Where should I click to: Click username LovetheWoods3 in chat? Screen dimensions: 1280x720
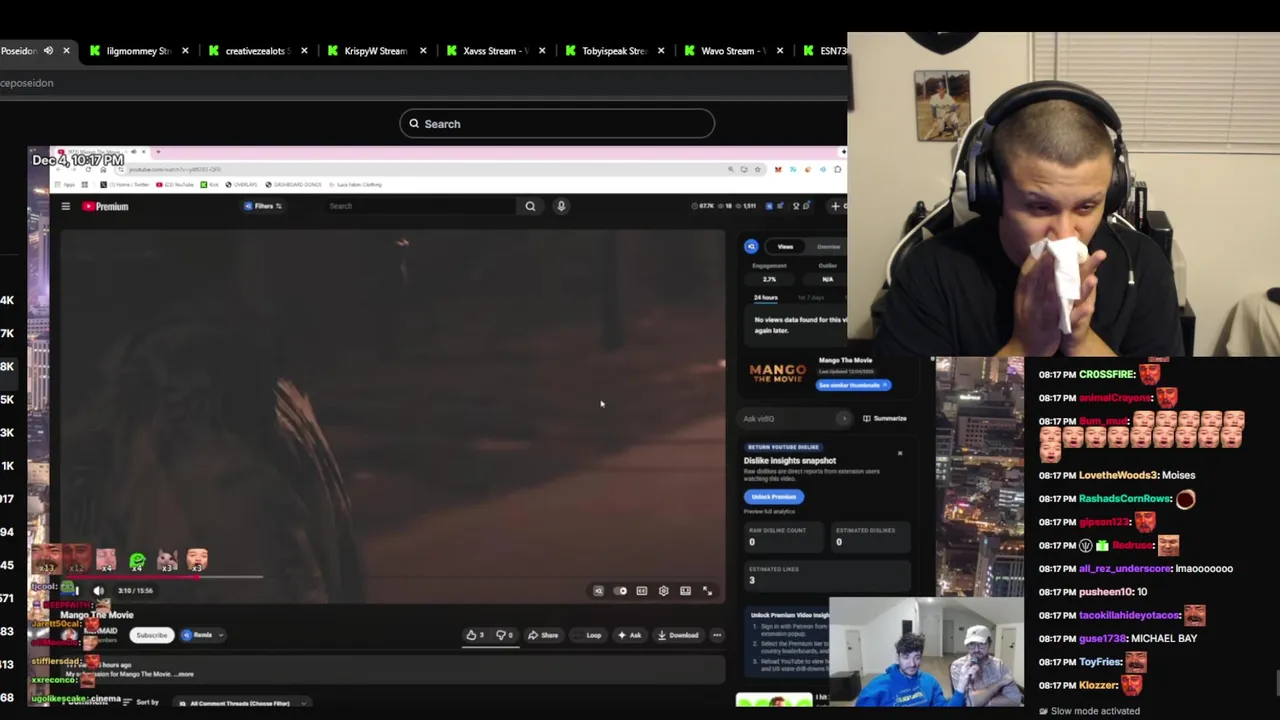pyautogui.click(x=1118, y=475)
